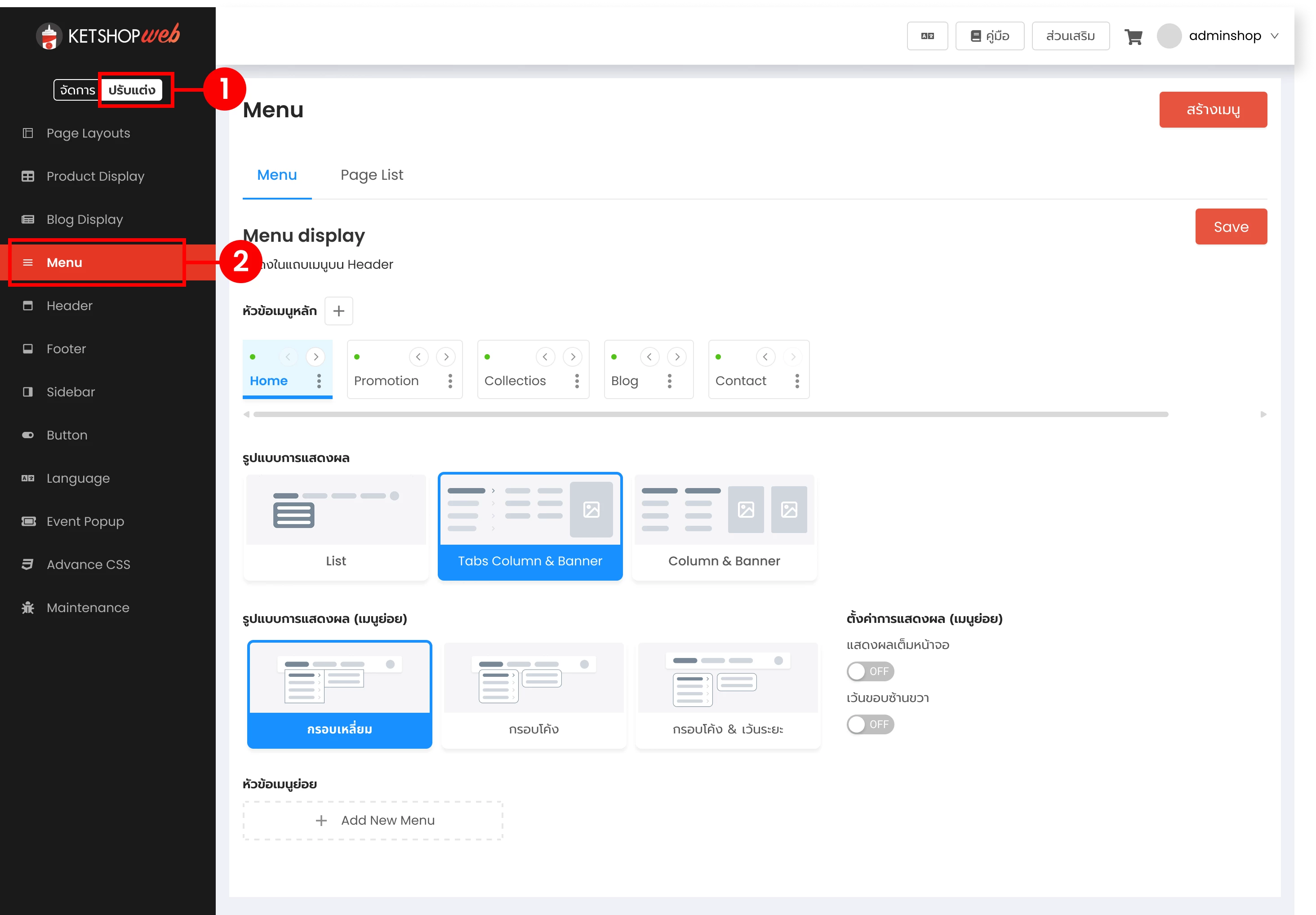Image resolution: width=1316 pixels, height=915 pixels.
Task: Select the Column & Banner layout thumbnail
Action: click(724, 527)
